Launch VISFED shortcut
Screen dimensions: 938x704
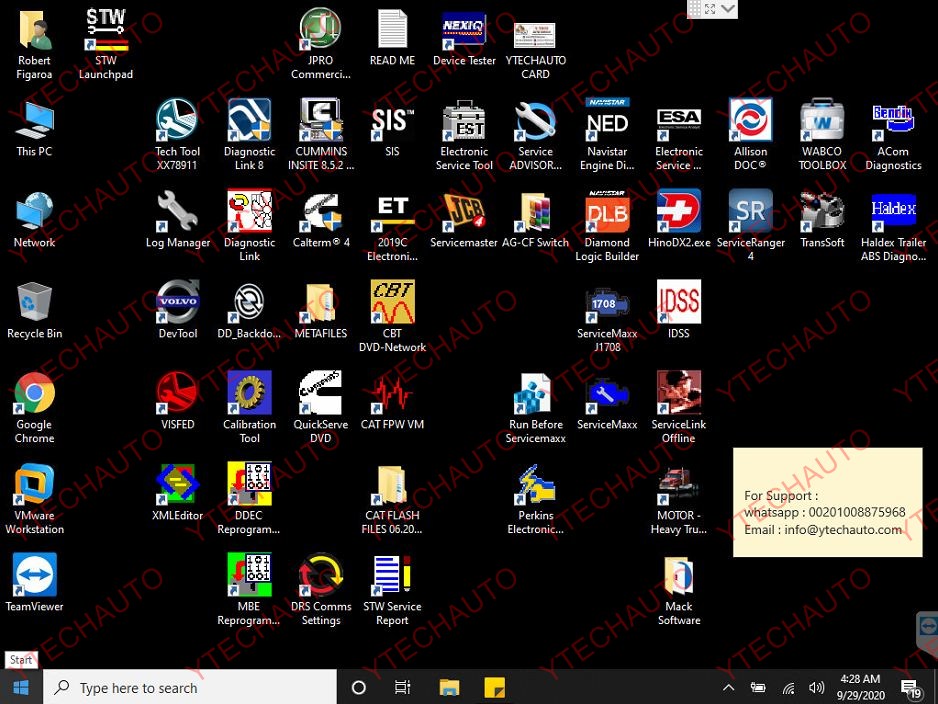pyautogui.click(x=178, y=401)
